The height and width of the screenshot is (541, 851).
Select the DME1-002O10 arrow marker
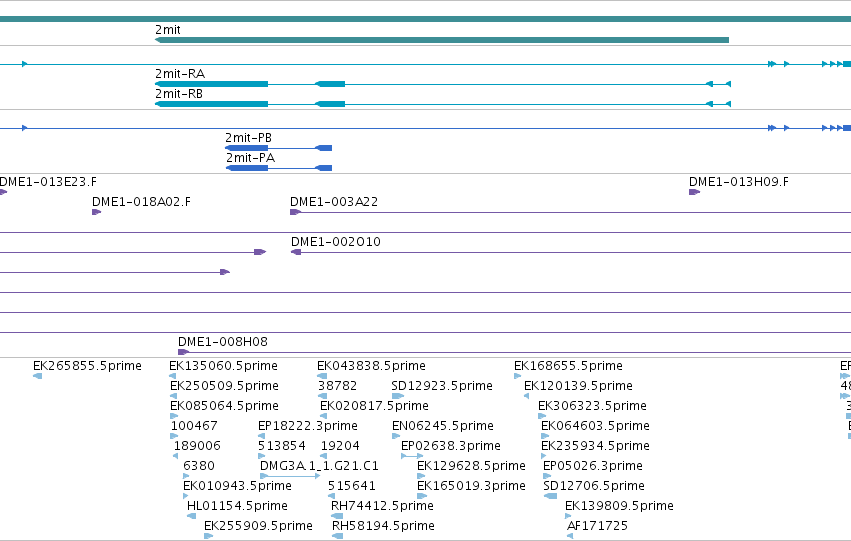[296, 252]
